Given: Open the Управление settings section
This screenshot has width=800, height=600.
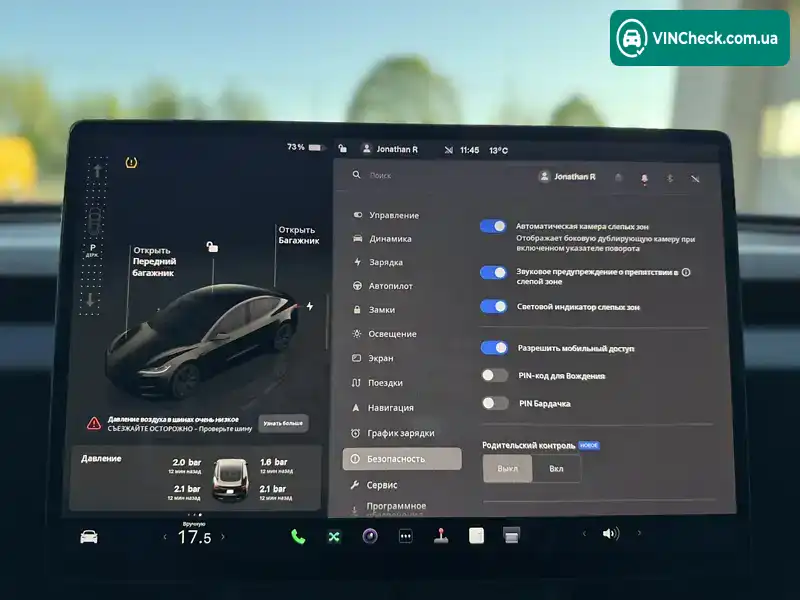Looking at the screenshot, I should (386, 215).
